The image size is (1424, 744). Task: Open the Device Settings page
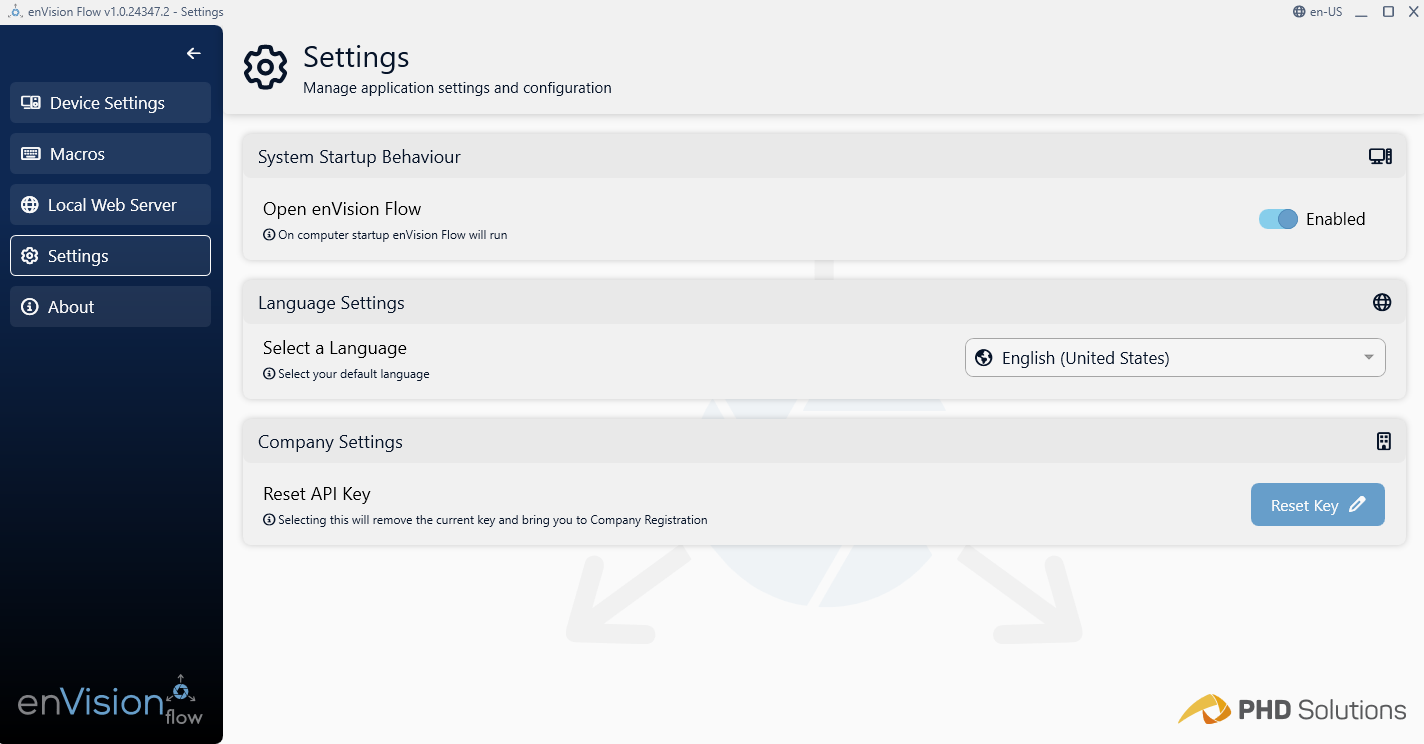[x=110, y=103]
